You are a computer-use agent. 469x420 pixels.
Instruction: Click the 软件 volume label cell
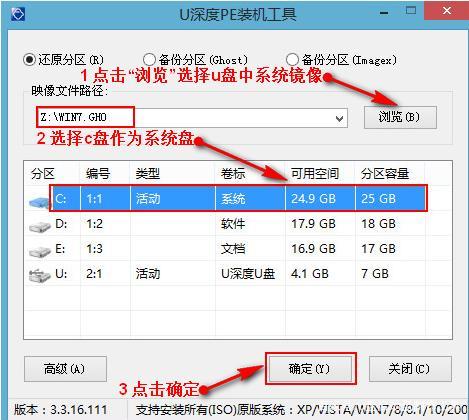(233, 224)
